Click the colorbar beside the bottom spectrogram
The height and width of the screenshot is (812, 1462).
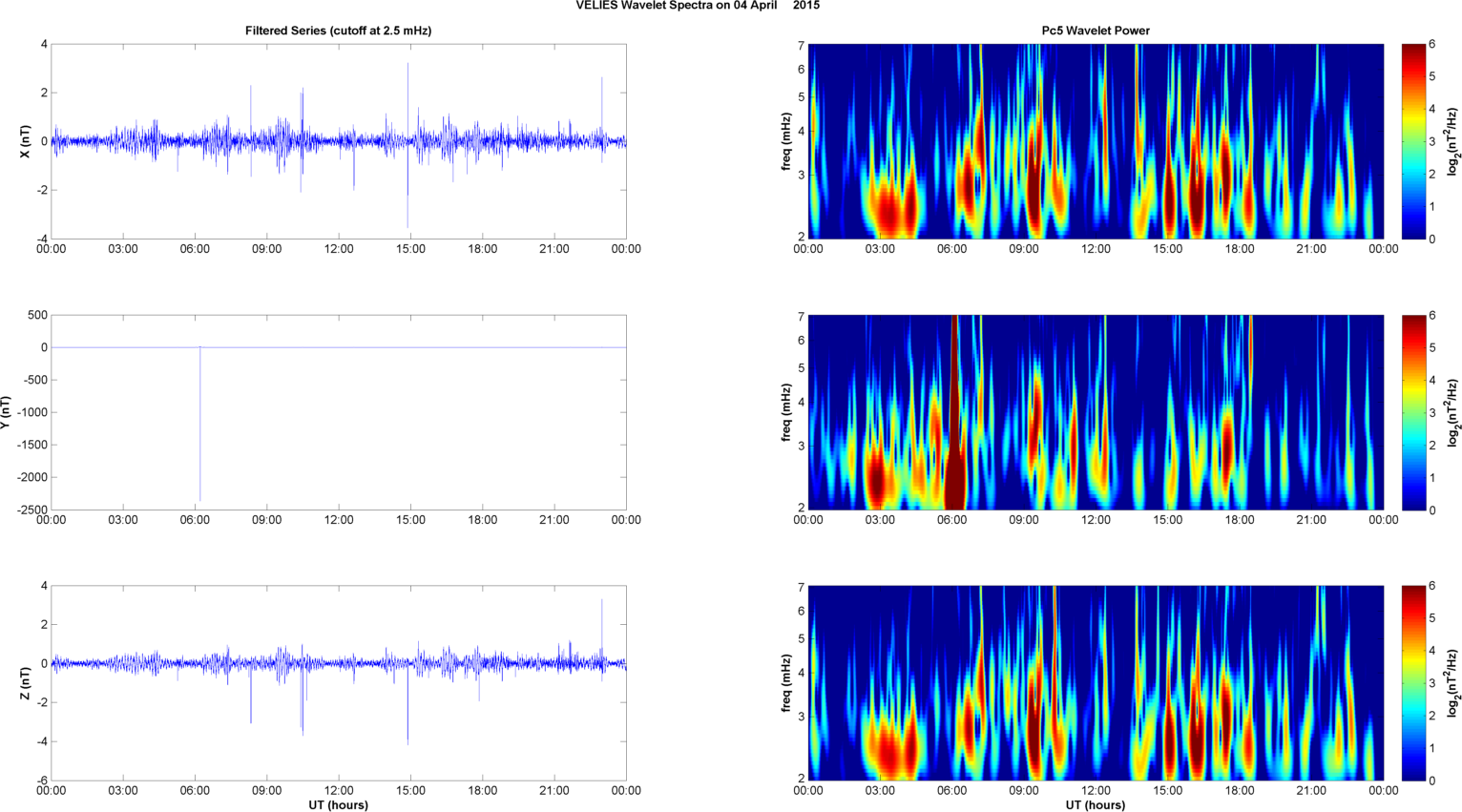(x=1413, y=683)
